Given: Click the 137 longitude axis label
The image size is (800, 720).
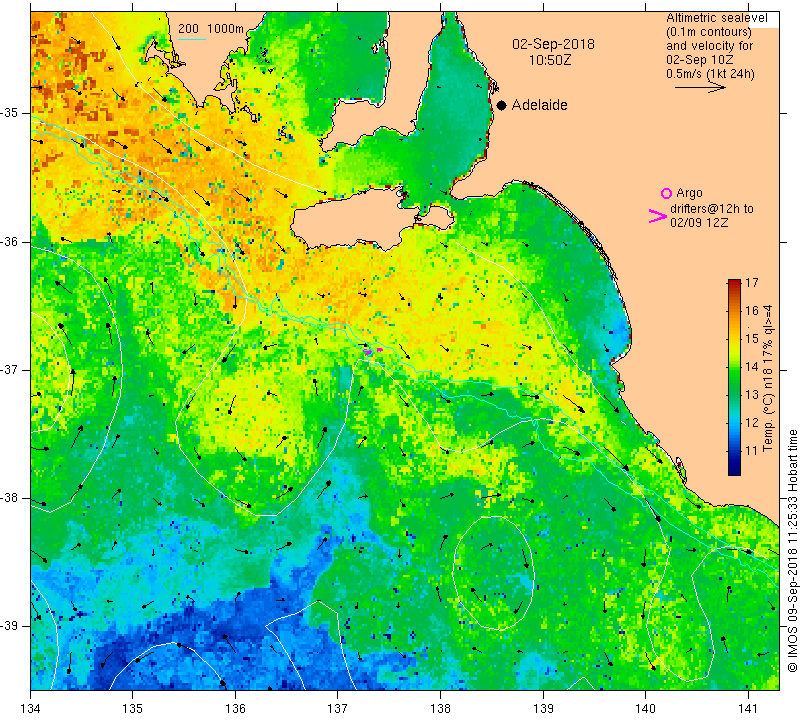Looking at the screenshot, I should pyautogui.click(x=338, y=709).
